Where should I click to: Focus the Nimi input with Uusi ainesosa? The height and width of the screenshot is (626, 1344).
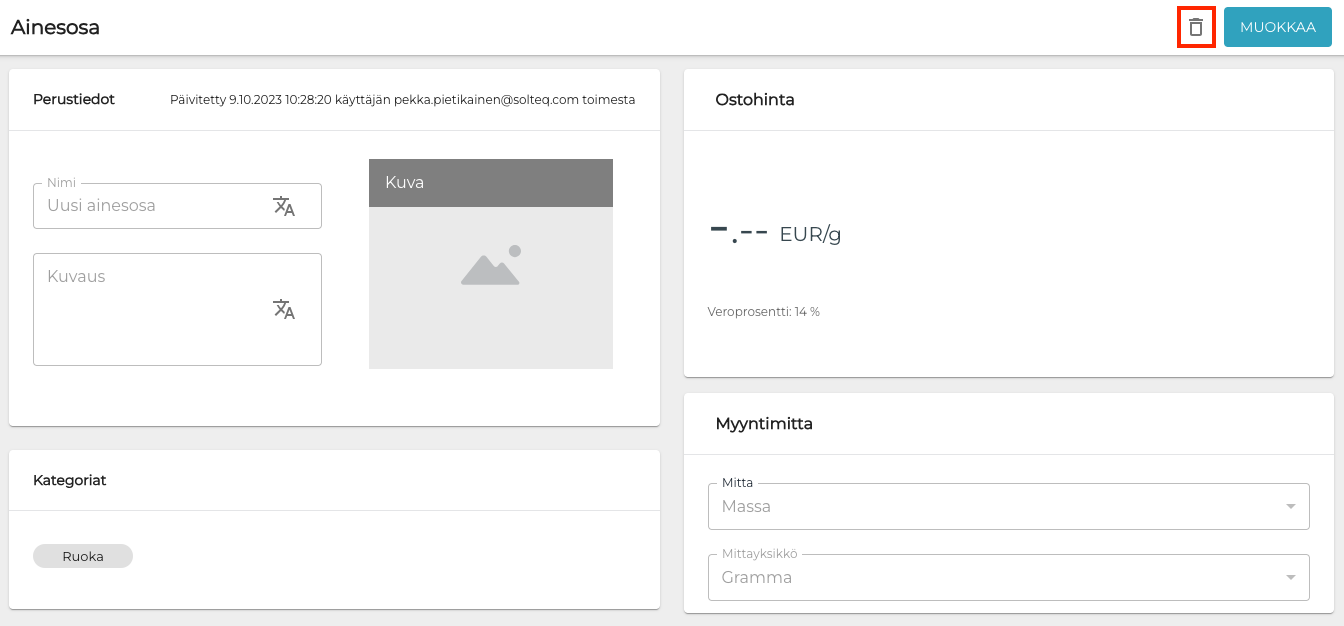point(150,206)
